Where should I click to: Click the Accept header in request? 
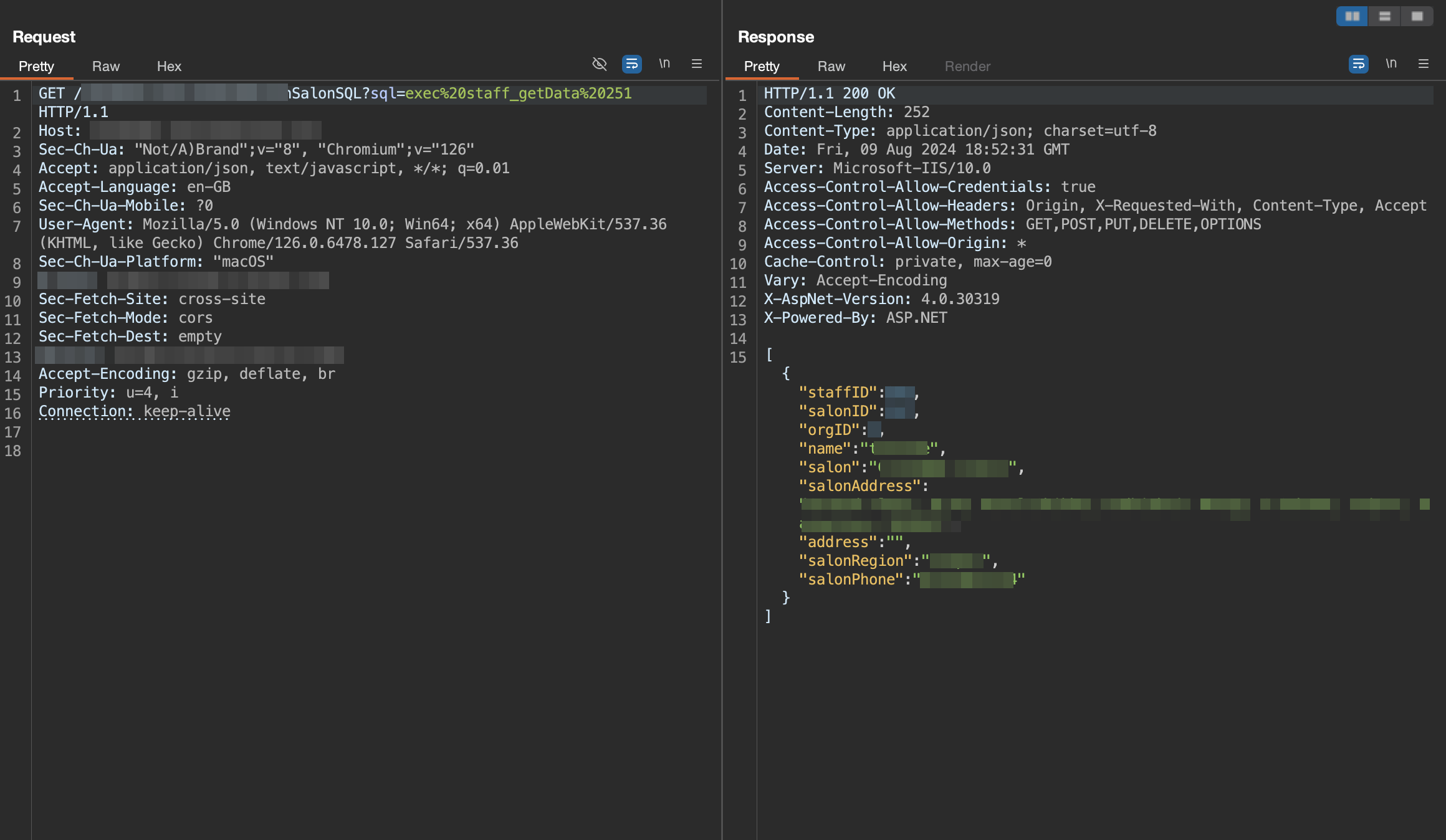(x=274, y=168)
